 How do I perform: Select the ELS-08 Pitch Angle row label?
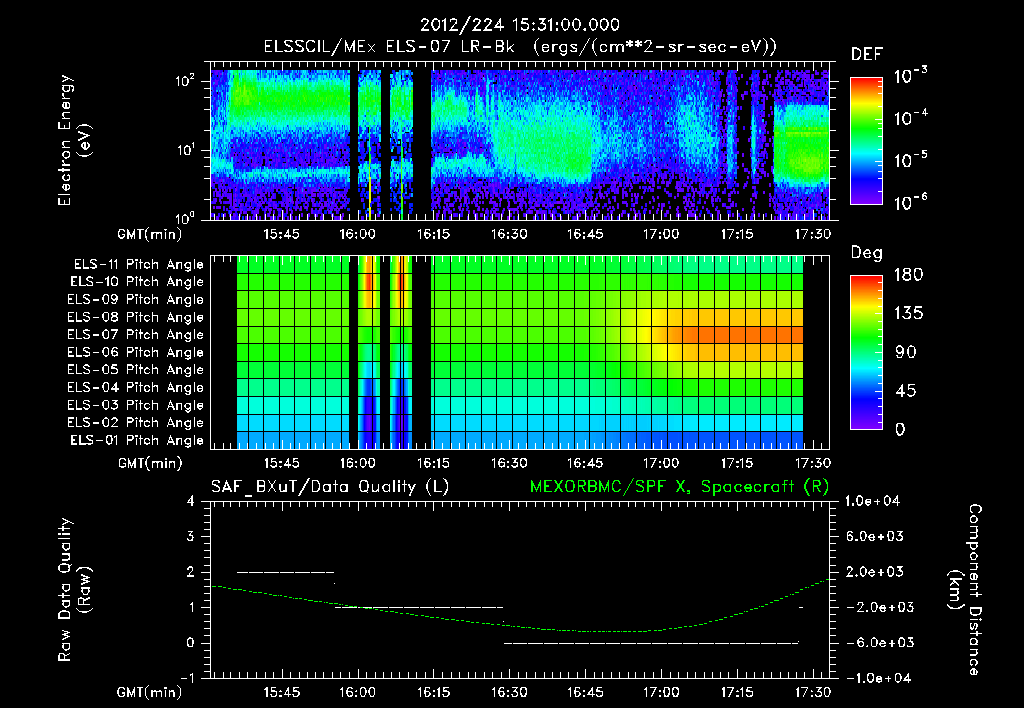pos(135,317)
